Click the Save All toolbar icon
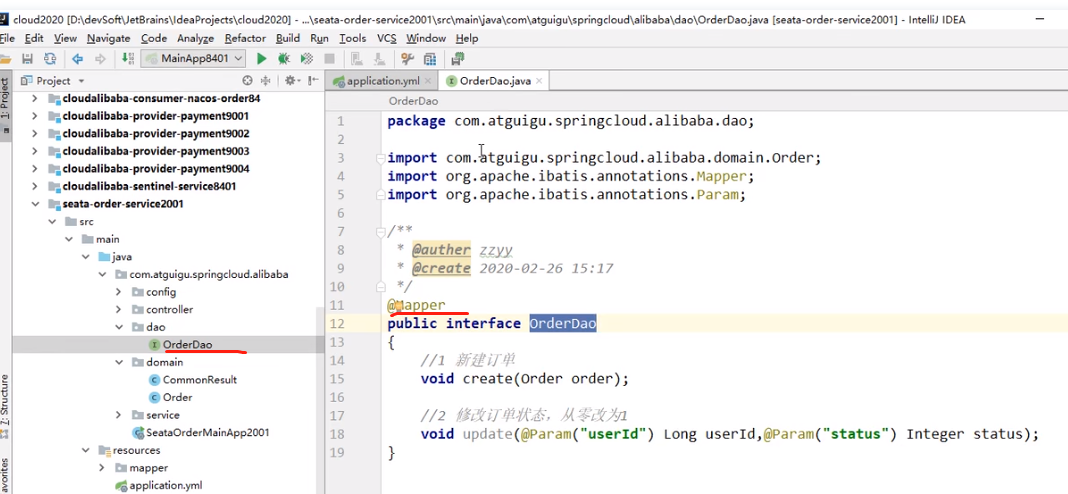The image size is (1068, 494). pyautogui.click(x=28, y=59)
